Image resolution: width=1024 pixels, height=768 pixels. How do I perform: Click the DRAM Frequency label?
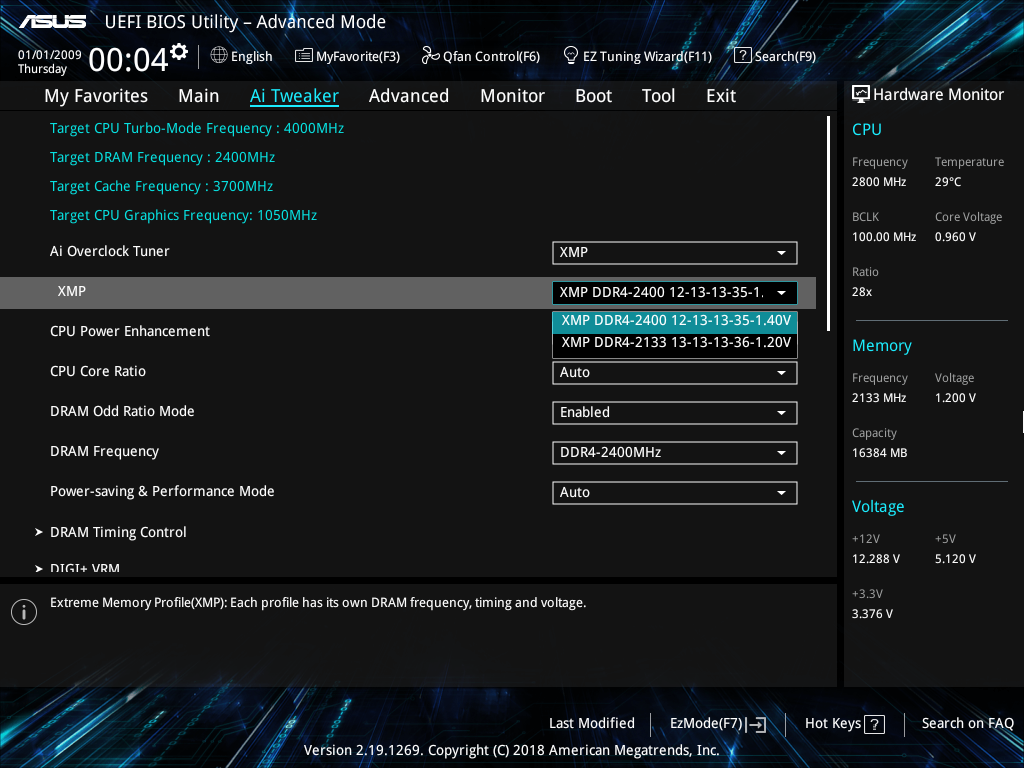point(104,452)
